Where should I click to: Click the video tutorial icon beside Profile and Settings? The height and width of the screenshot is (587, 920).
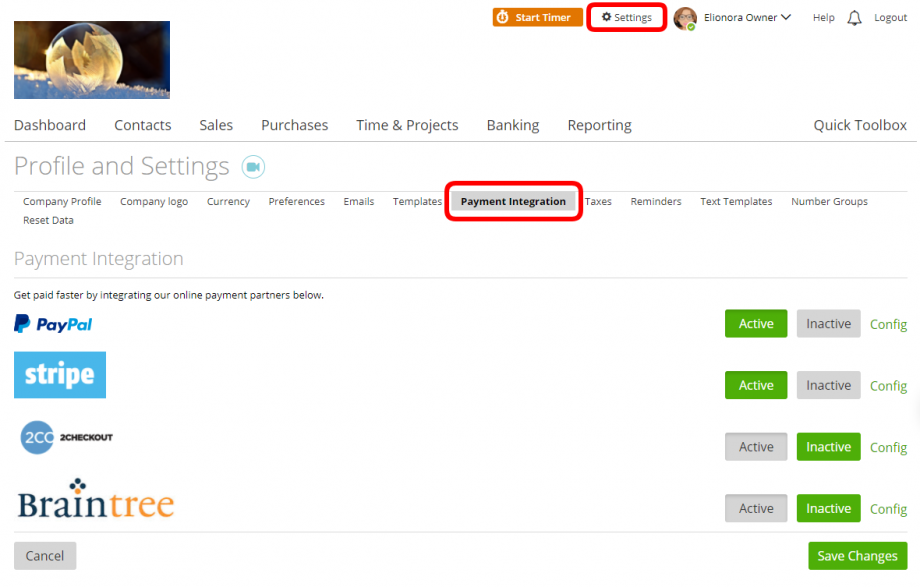pyautogui.click(x=253, y=166)
